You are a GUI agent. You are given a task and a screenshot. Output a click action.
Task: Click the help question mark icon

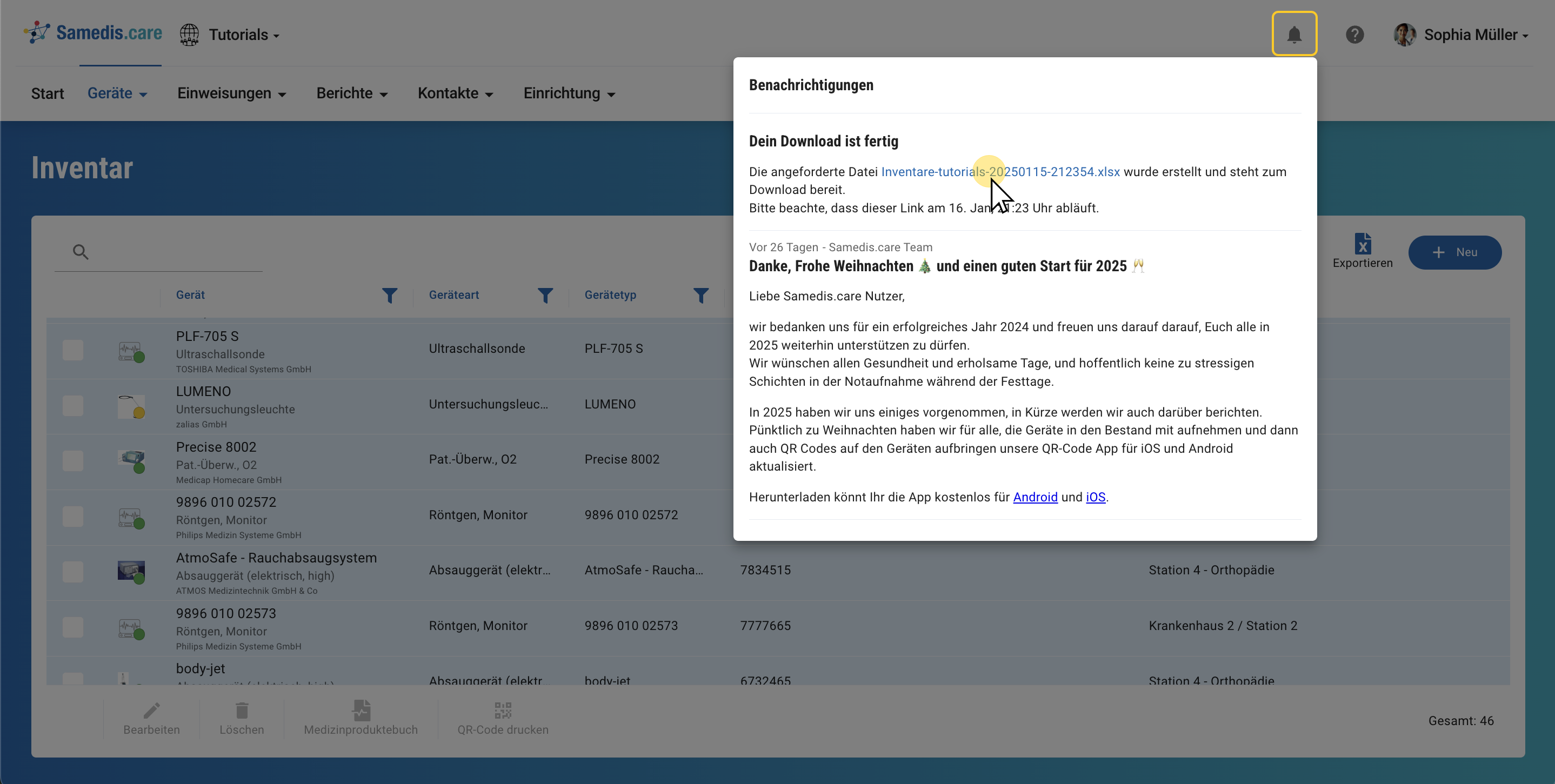pyautogui.click(x=1354, y=35)
